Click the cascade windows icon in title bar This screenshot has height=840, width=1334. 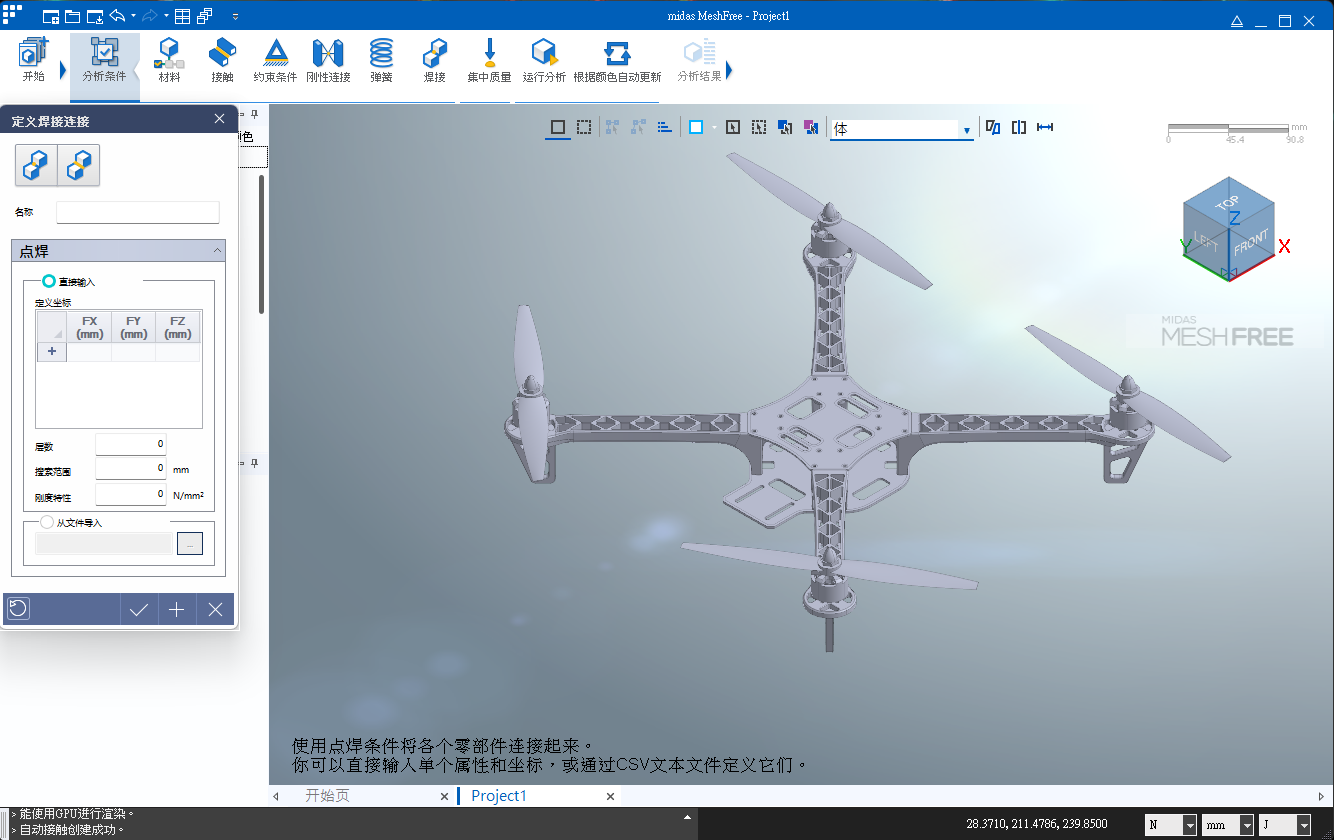(x=204, y=17)
